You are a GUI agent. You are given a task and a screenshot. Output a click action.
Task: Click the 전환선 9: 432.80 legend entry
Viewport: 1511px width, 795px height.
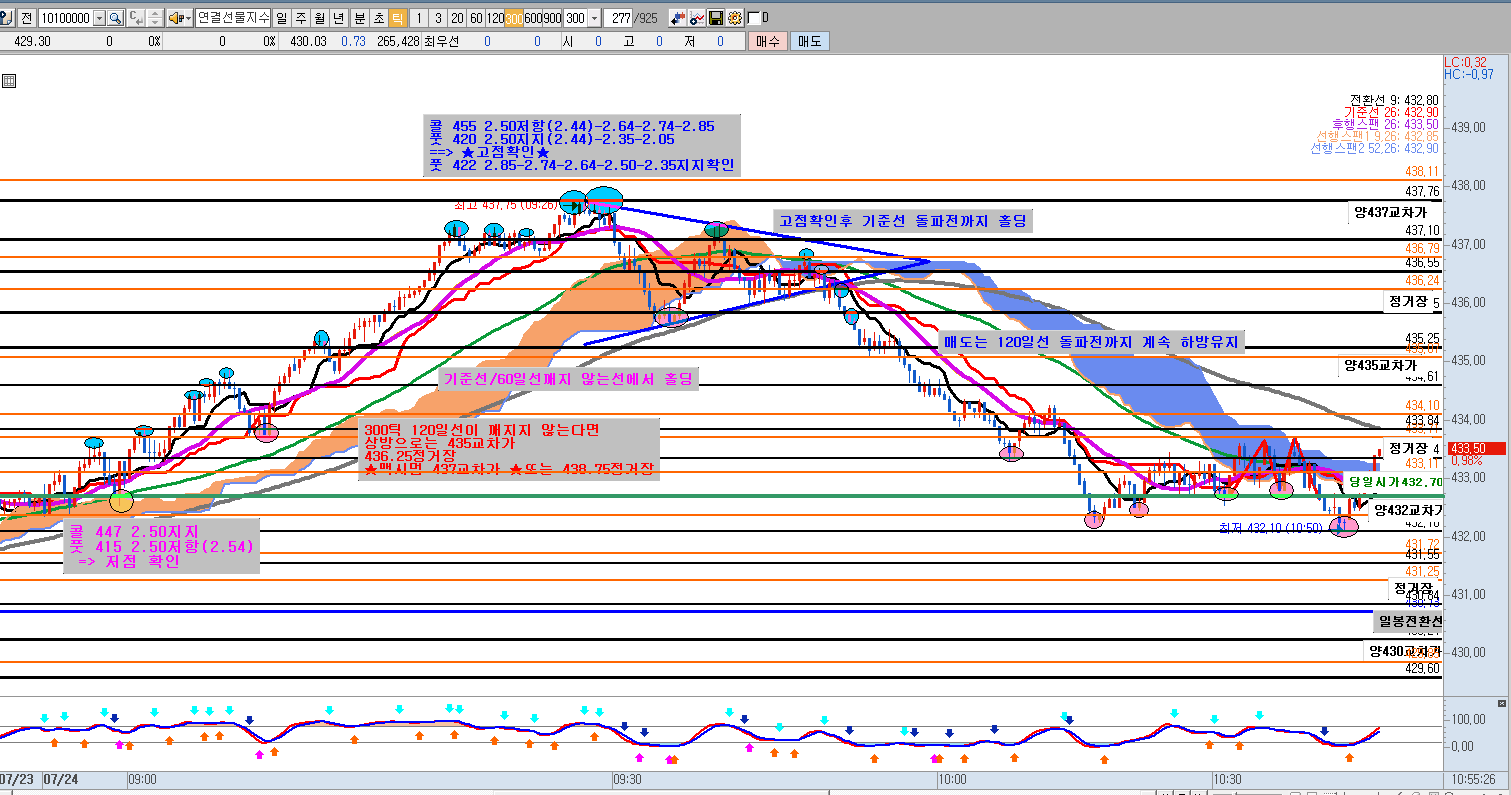click(x=1393, y=100)
